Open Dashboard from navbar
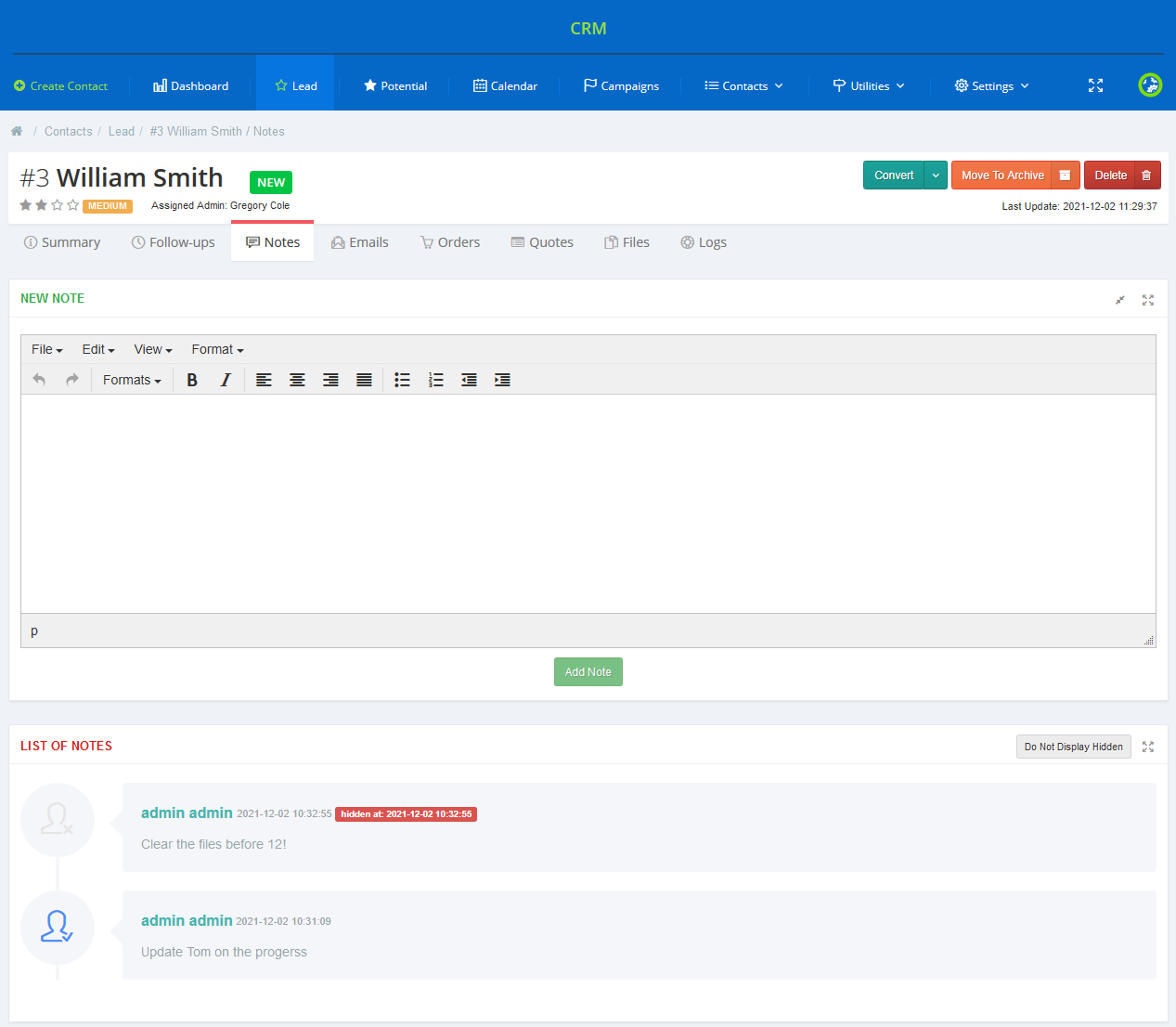Image resolution: width=1176 pixels, height=1027 pixels. click(x=191, y=85)
